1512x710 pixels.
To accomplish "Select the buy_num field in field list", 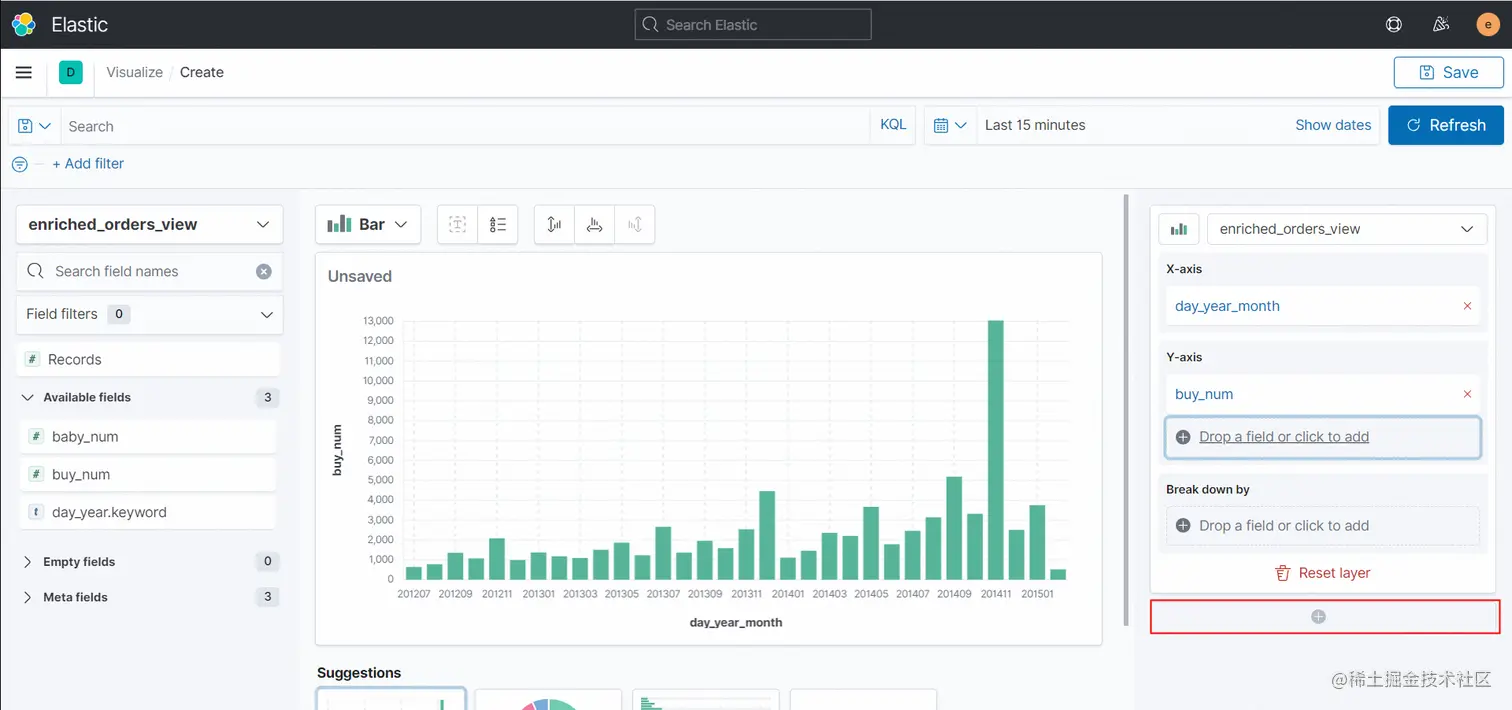I will tap(148, 475).
